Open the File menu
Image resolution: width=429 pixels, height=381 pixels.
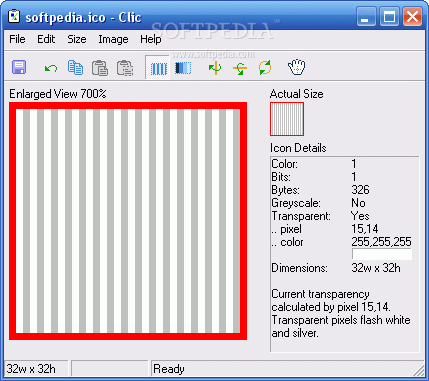pos(17,39)
